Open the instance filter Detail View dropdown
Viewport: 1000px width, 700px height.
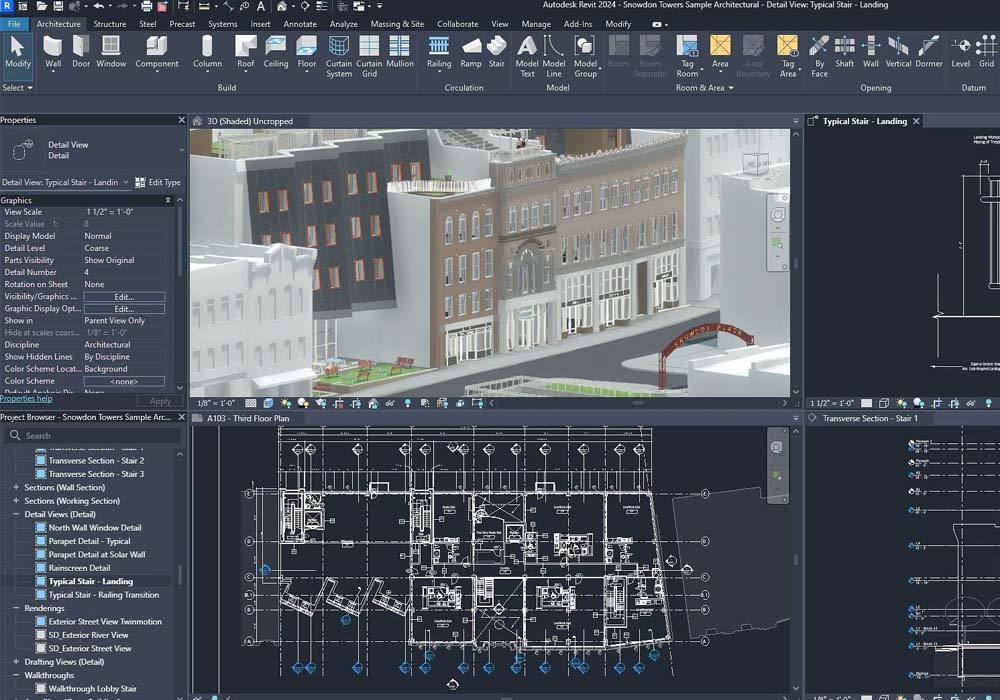pyautogui.click(x=65, y=182)
